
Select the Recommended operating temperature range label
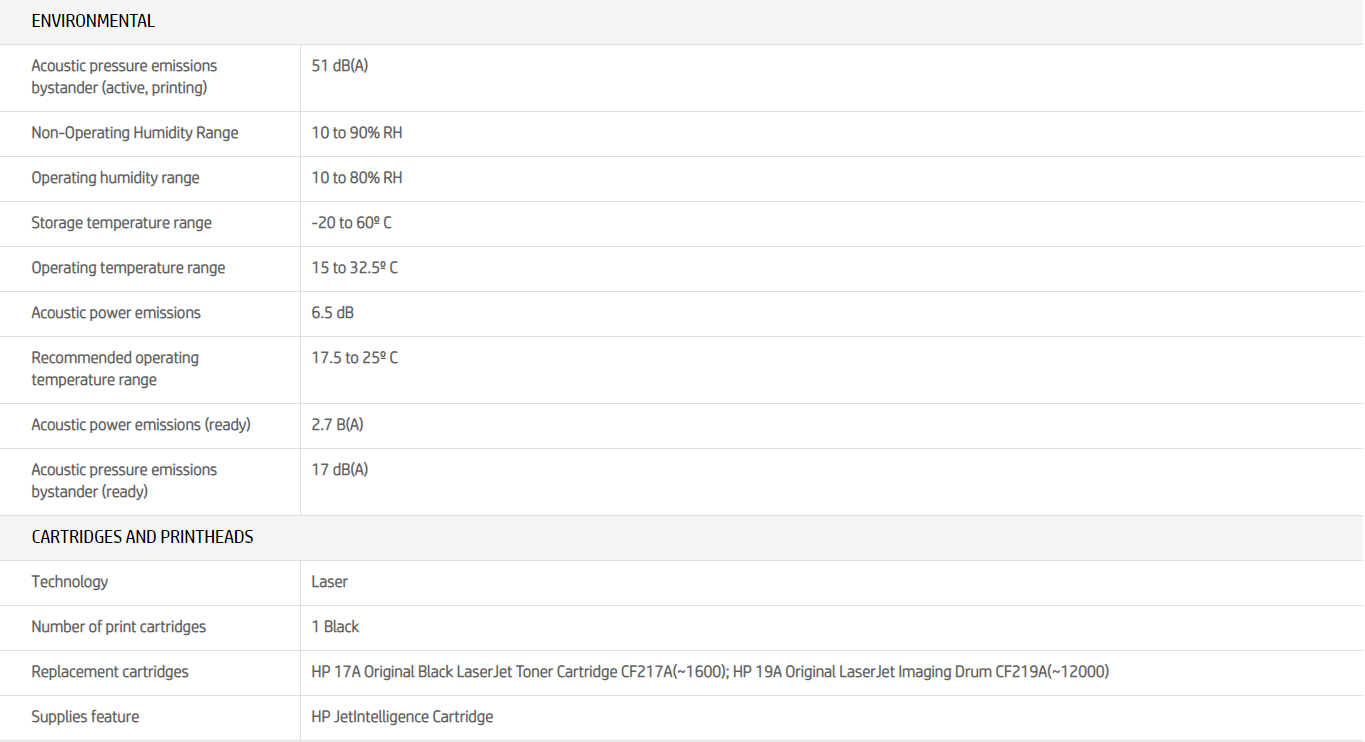(x=115, y=369)
